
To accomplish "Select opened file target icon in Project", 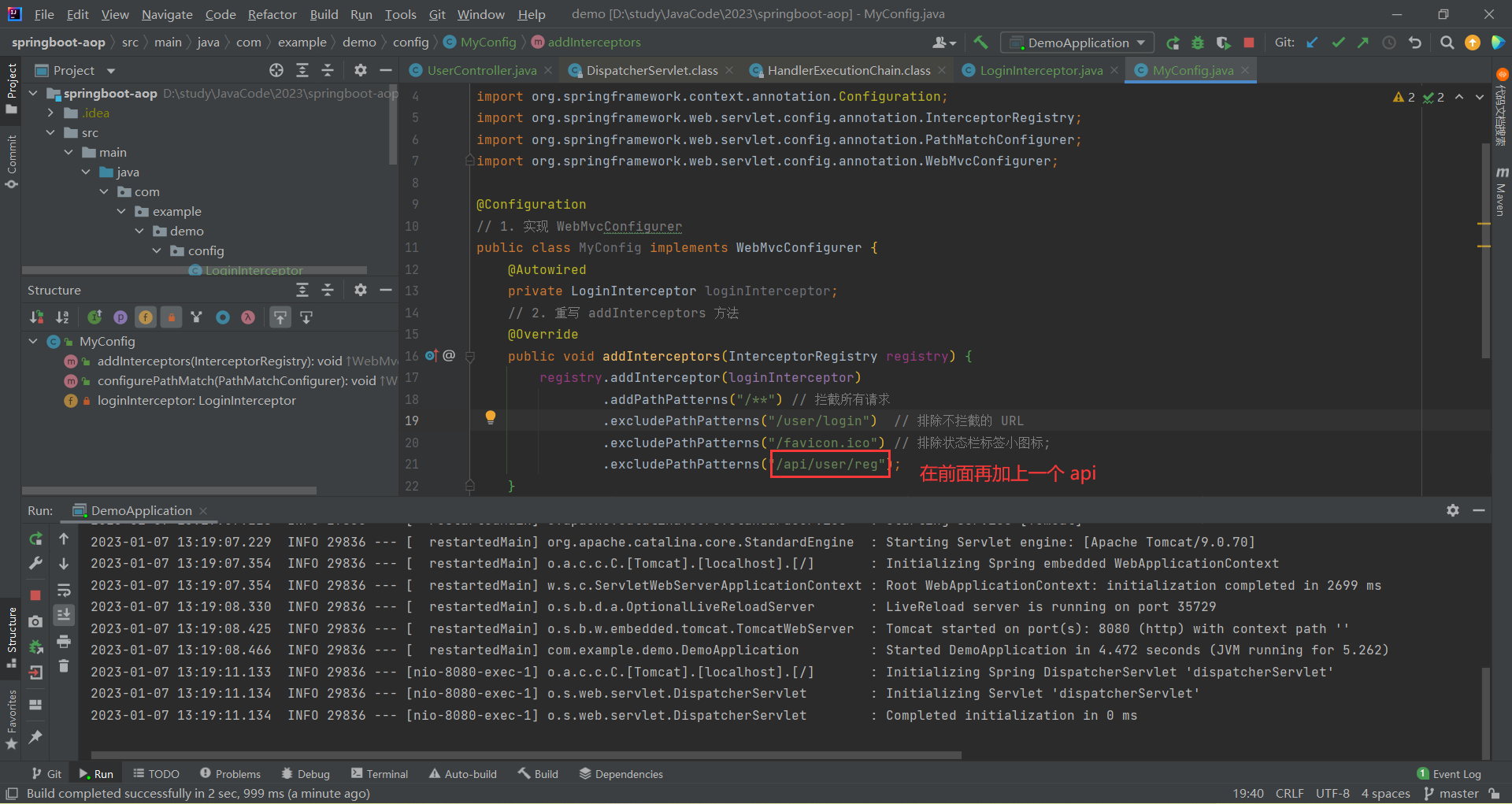I will pyautogui.click(x=276, y=70).
